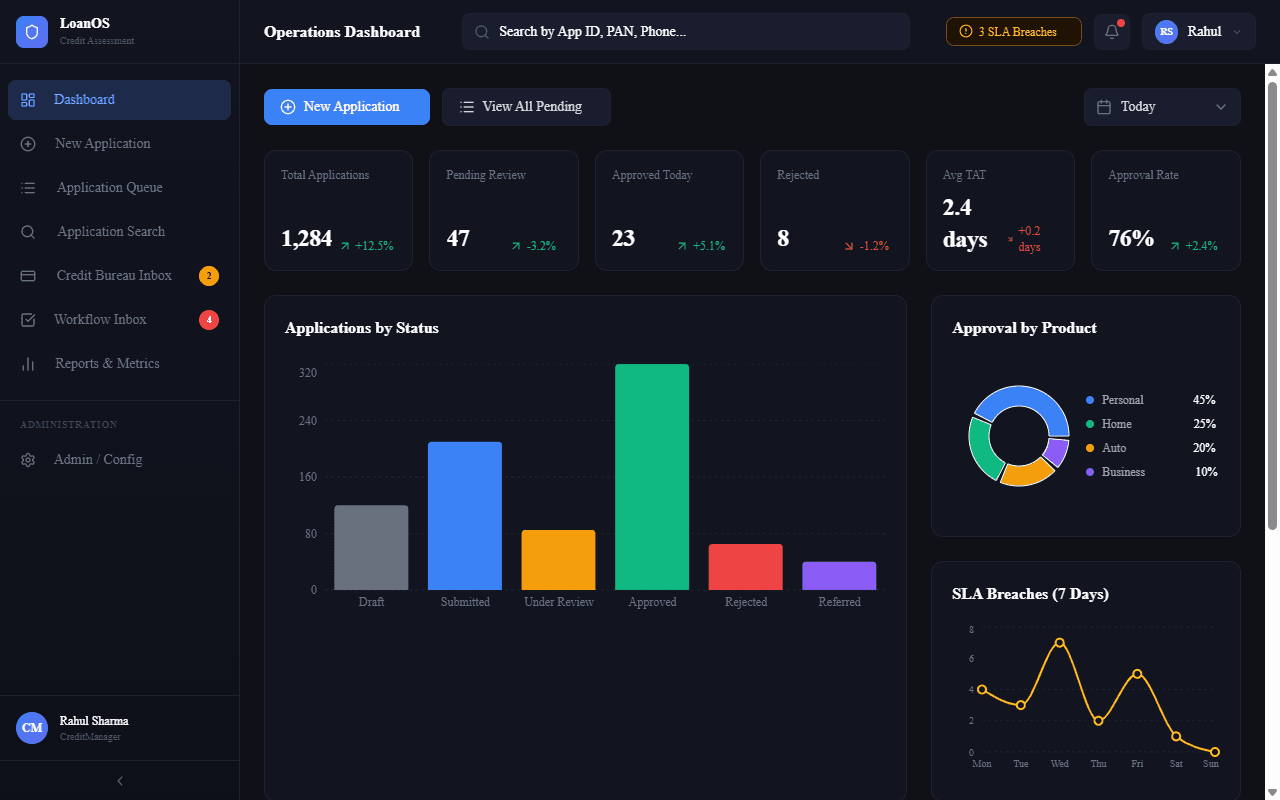1280x800 pixels.
Task: Click the orange badge on Credit Bureau Inbox
Action: pos(209,276)
